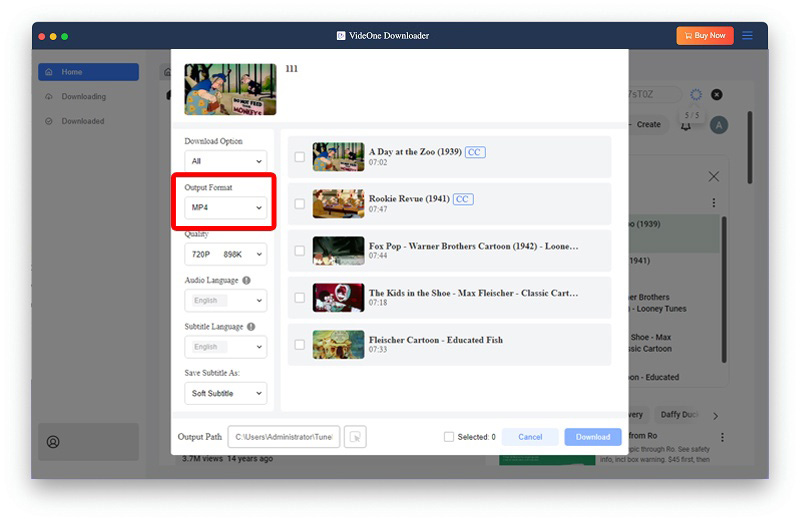Toggle the Selected all checkbox

pyautogui.click(x=449, y=437)
